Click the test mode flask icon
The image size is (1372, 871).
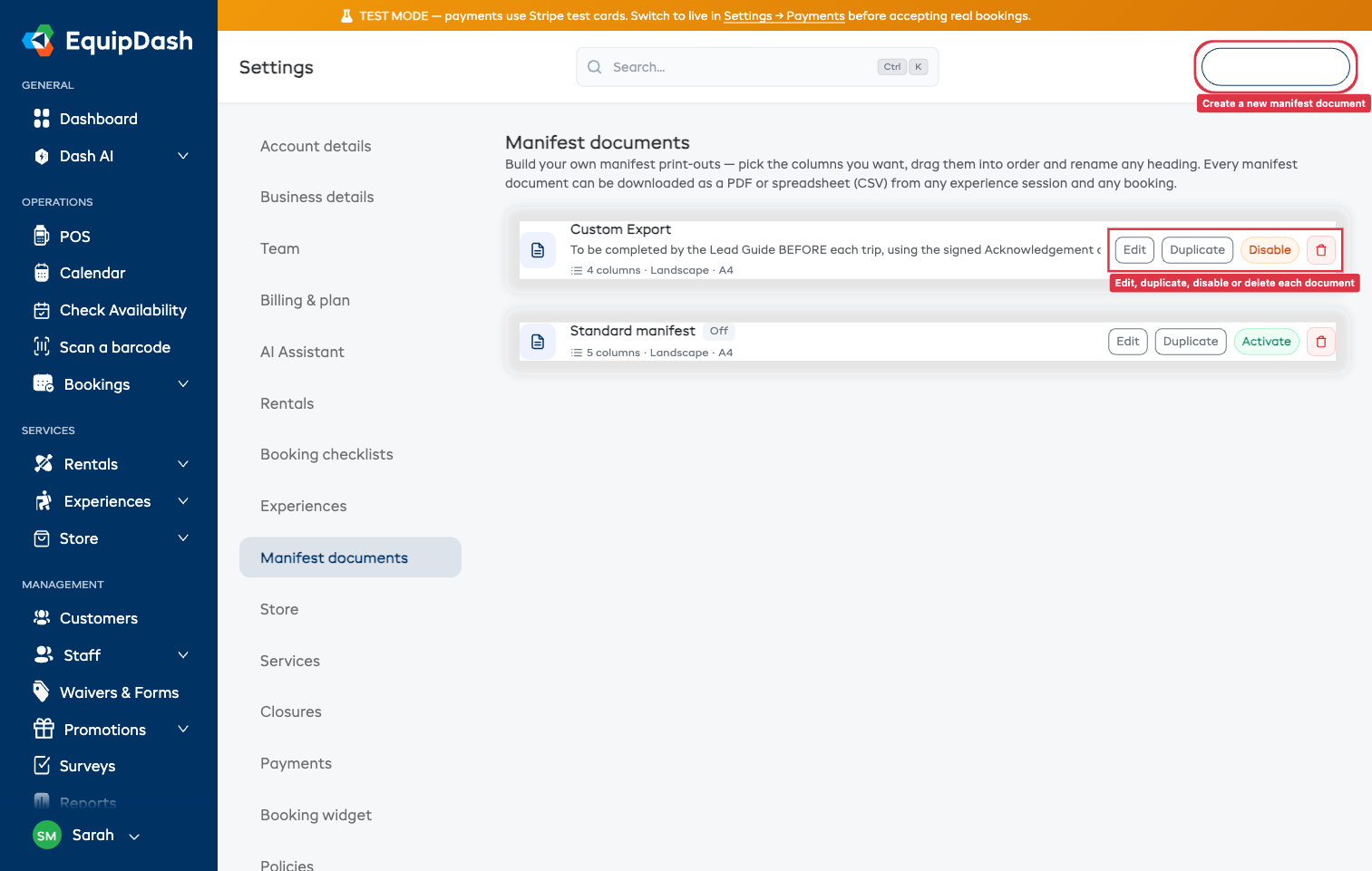click(346, 16)
